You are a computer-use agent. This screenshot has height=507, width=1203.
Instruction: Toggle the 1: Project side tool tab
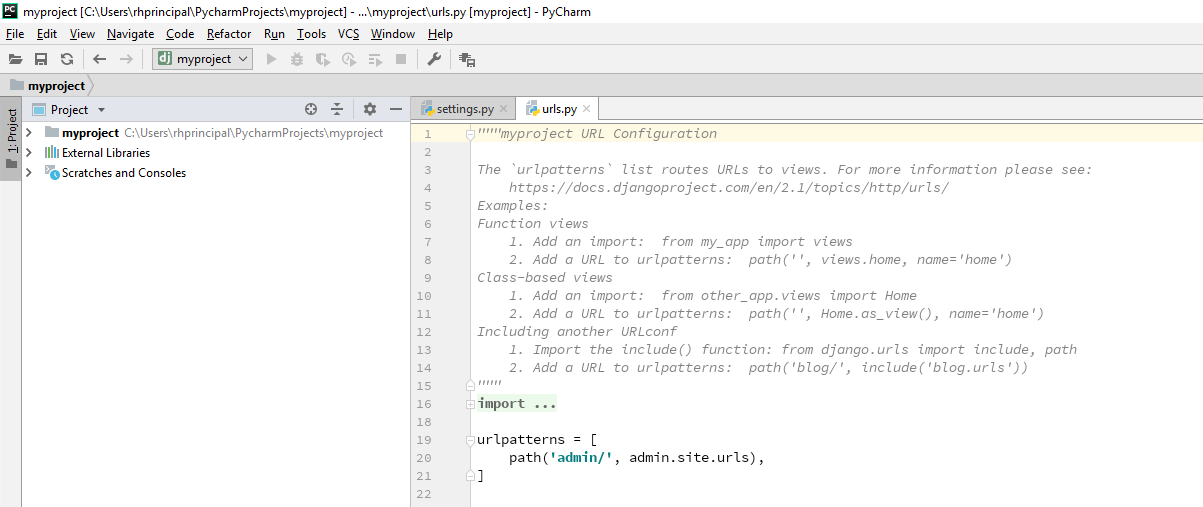[x=11, y=139]
